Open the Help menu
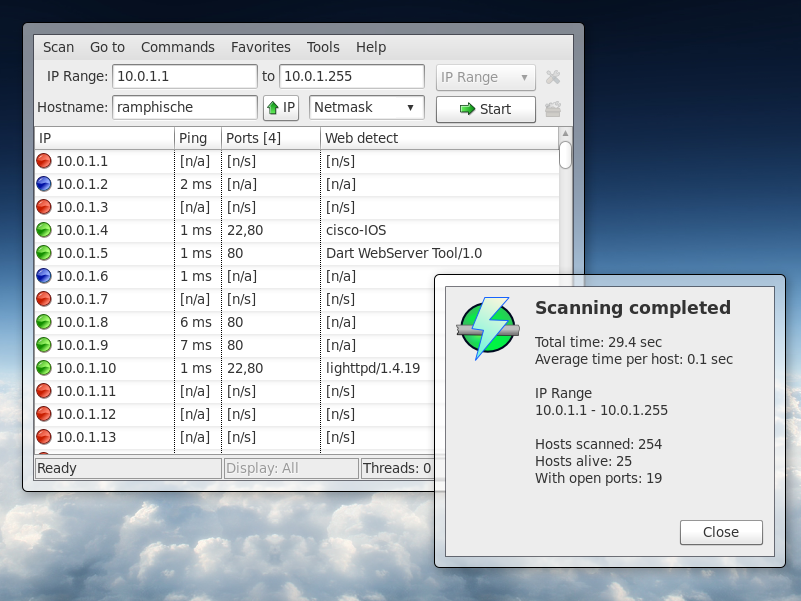 371,47
